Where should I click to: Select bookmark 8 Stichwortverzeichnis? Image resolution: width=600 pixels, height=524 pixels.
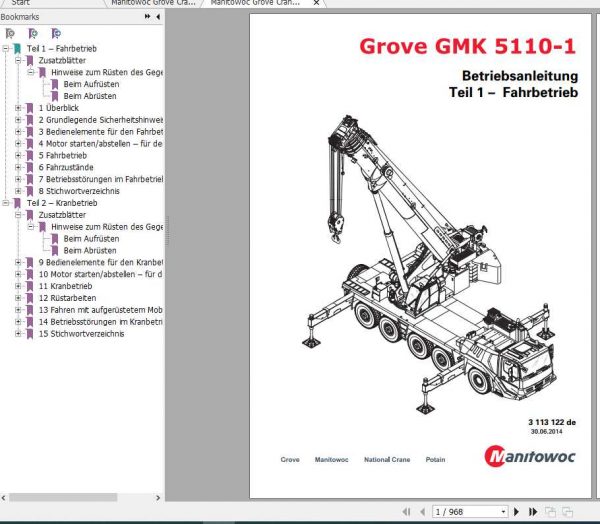tap(79, 191)
